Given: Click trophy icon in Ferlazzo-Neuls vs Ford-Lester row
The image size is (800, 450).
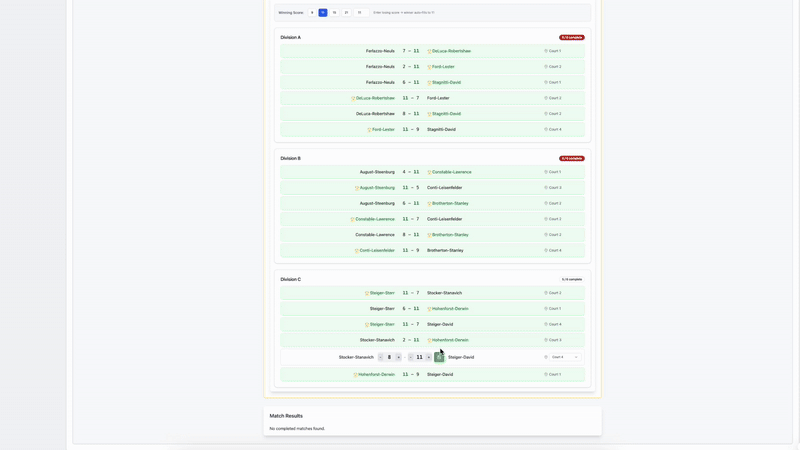Looking at the screenshot, I should 429,67.
